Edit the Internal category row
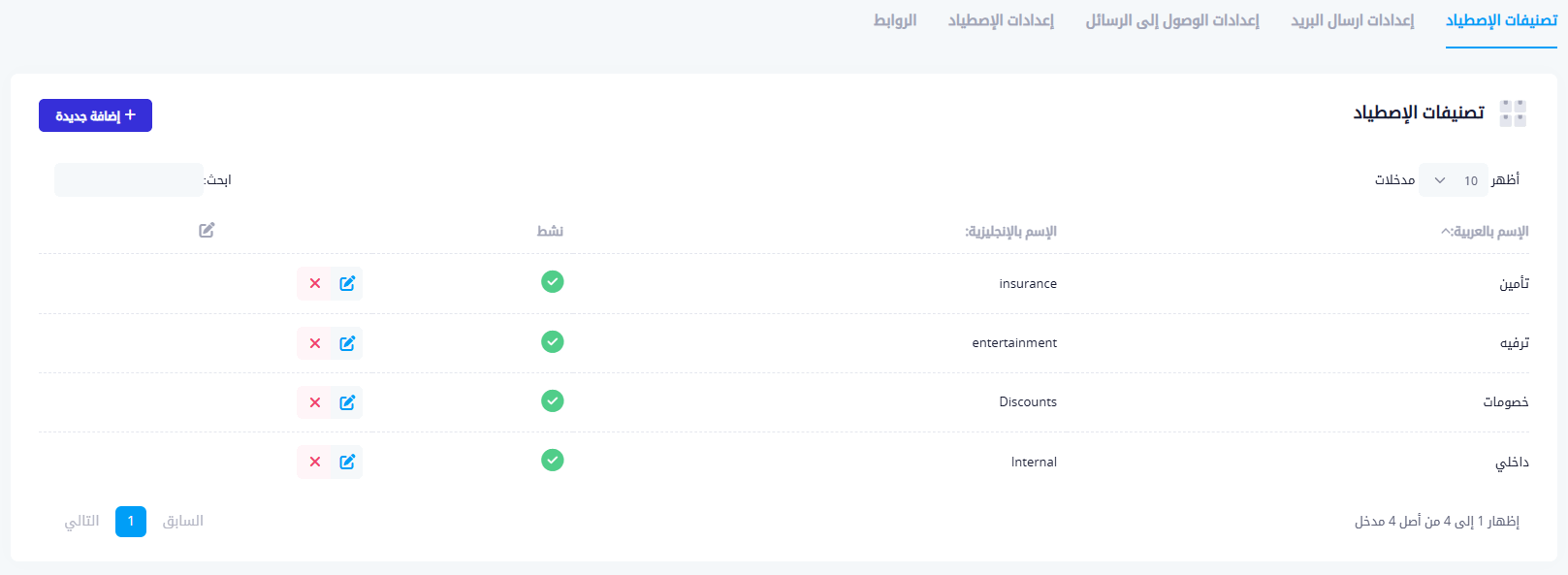Viewport: 1568px width, 575px height. point(347,462)
